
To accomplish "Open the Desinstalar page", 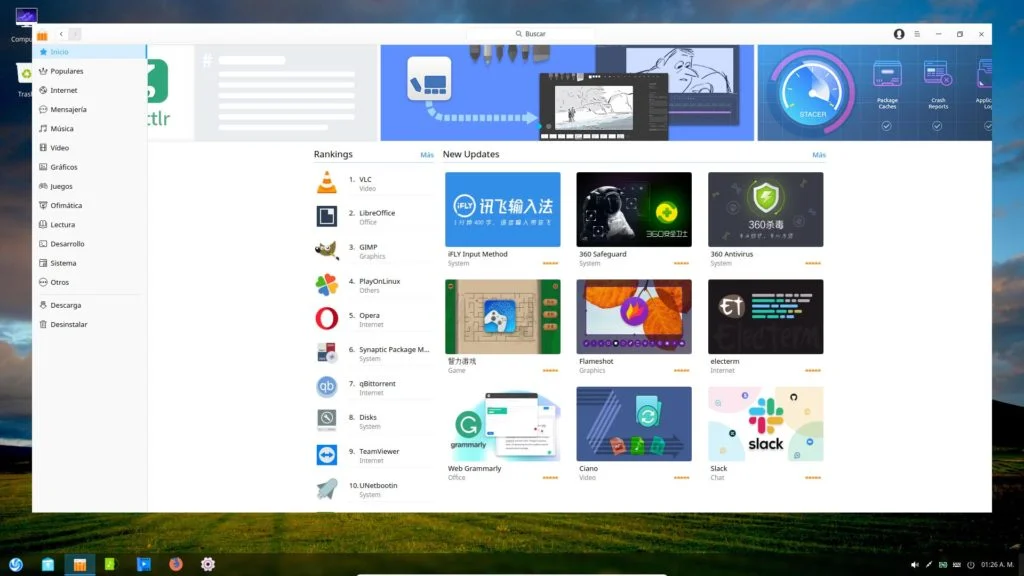I will (89, 324).
